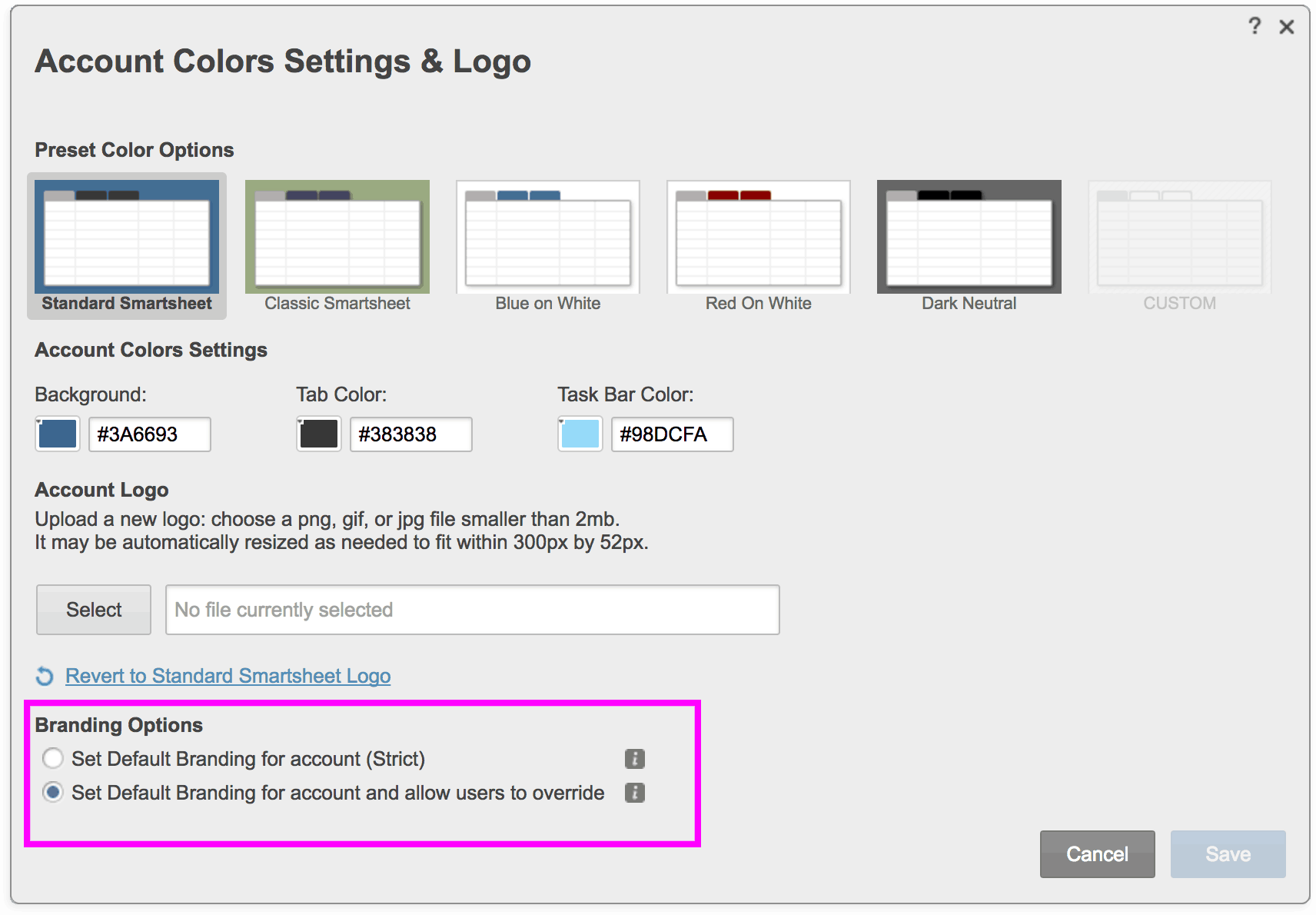This screenshot has width=1316, height=915.
Task: Revert to Standard Smartsheet Logo
Action: (x=228, y=676)
